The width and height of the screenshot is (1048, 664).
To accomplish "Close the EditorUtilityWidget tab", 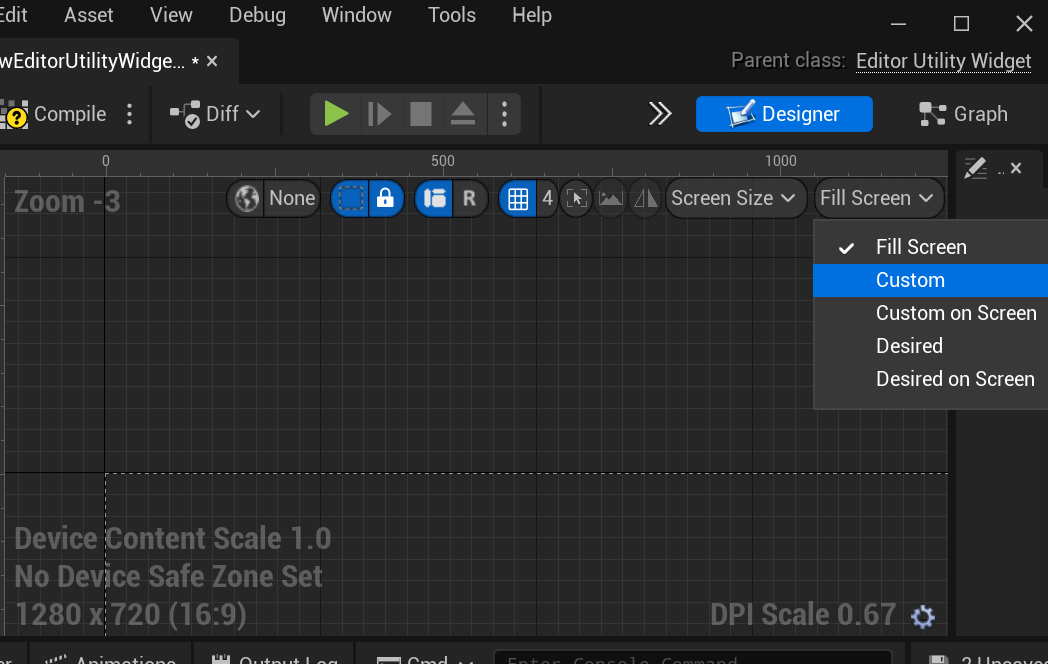I will 213,62.
